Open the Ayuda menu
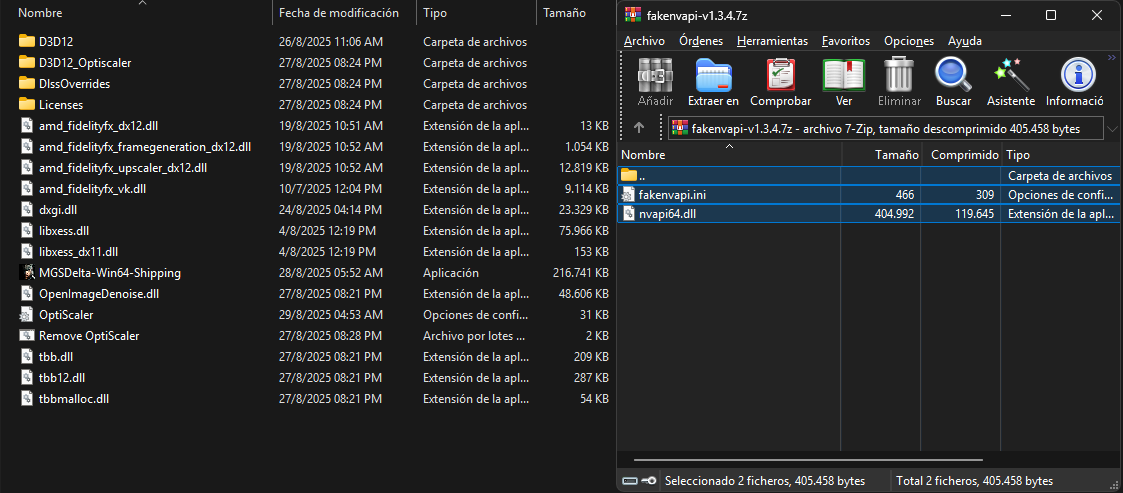The width and height of the screenshot is (1123, 493). tap(965, 41)
